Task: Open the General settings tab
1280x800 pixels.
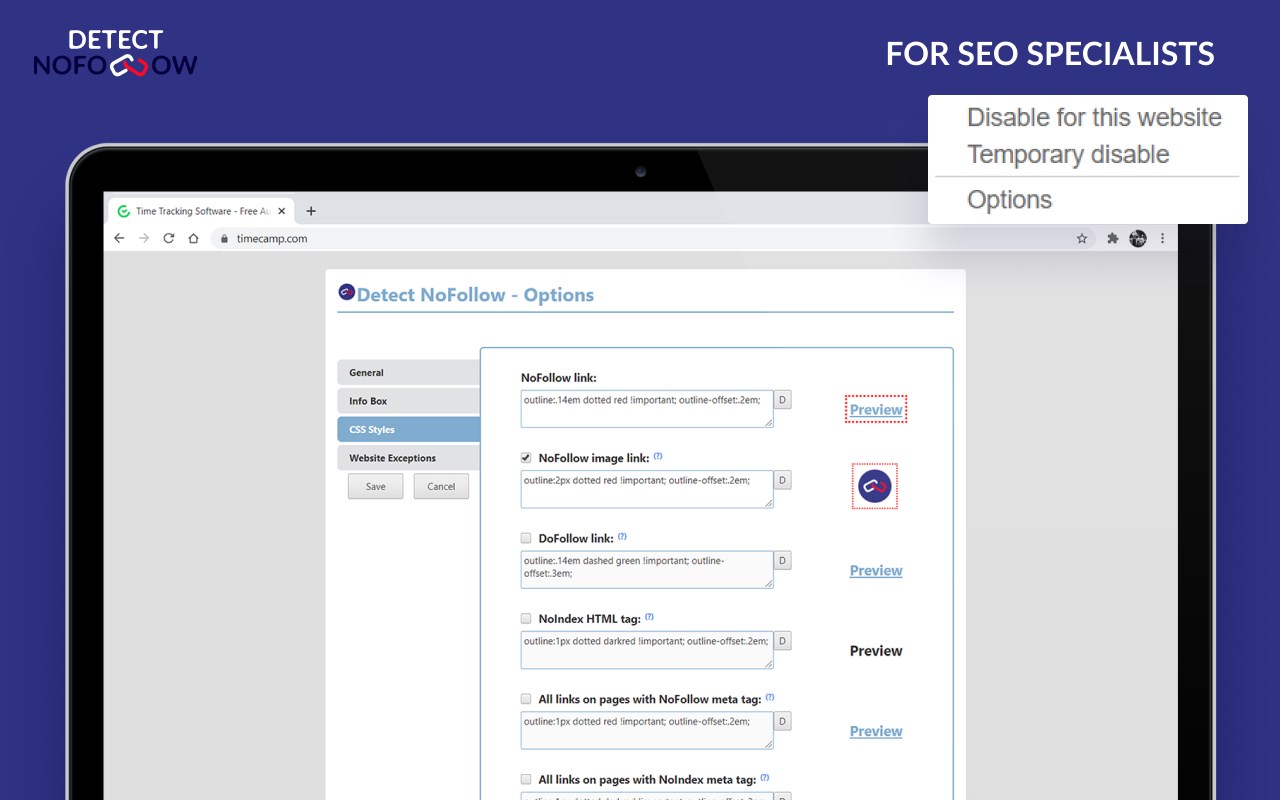Action: point(409,373)
